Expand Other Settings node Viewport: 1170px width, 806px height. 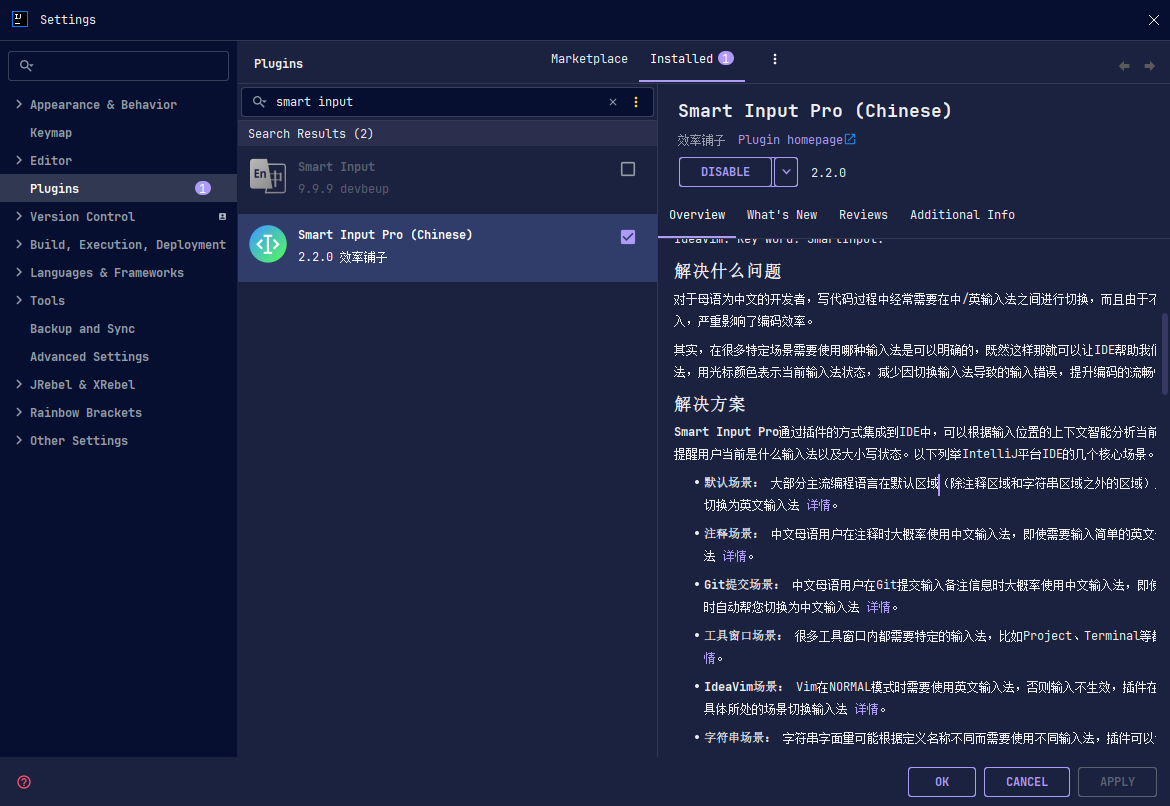(19, 441)
